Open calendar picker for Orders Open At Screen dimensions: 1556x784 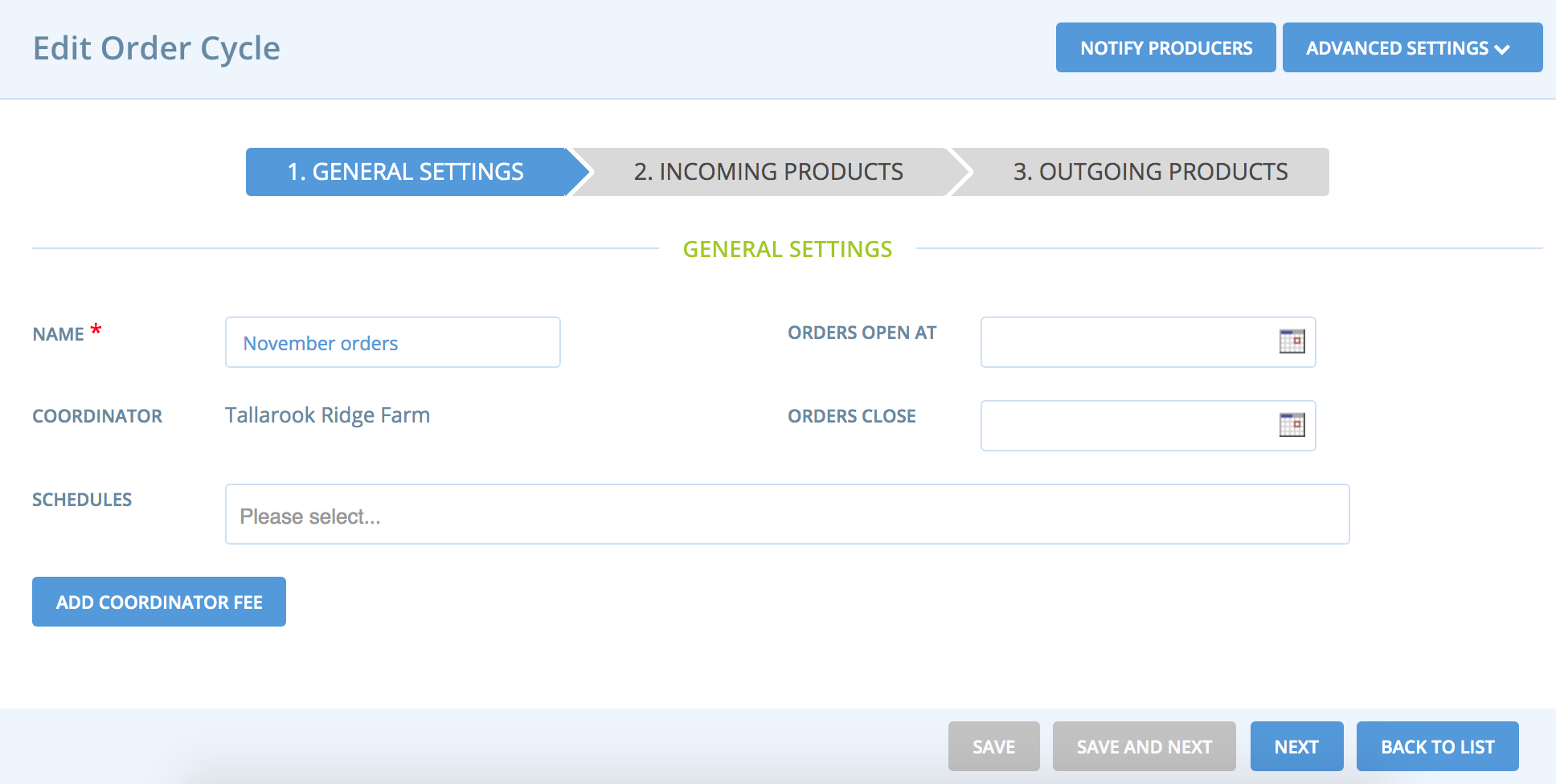1292,341
